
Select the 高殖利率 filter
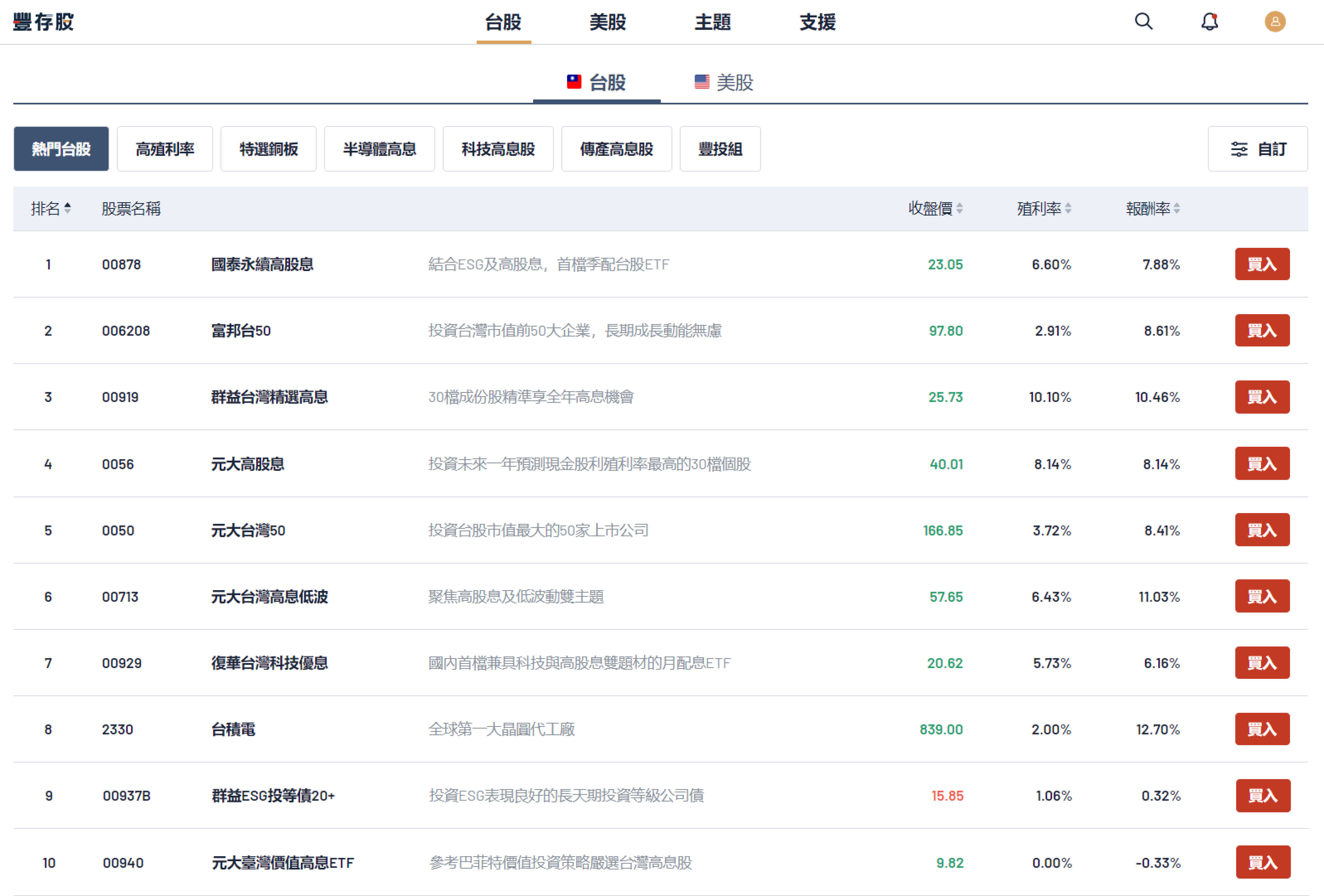click(x=165, y=149)
